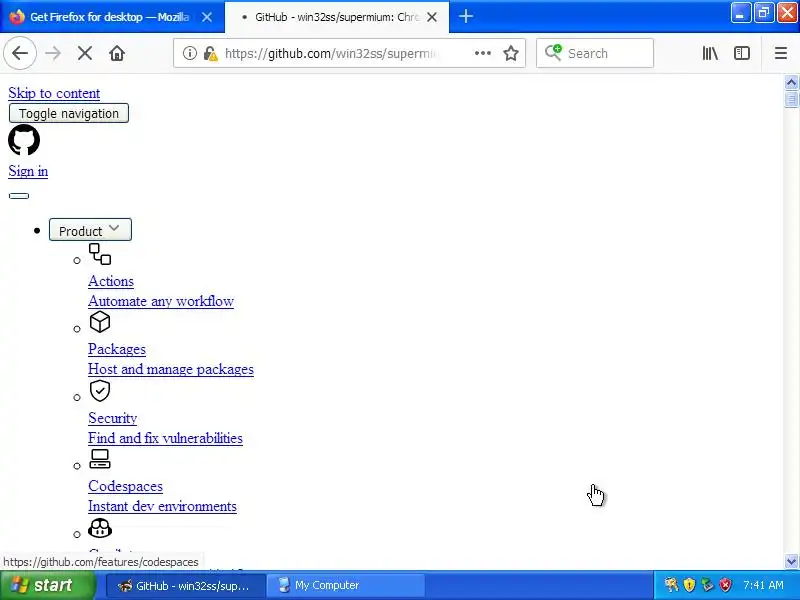Click the taskbar clock showing 7:41 AM

(763, 585)
